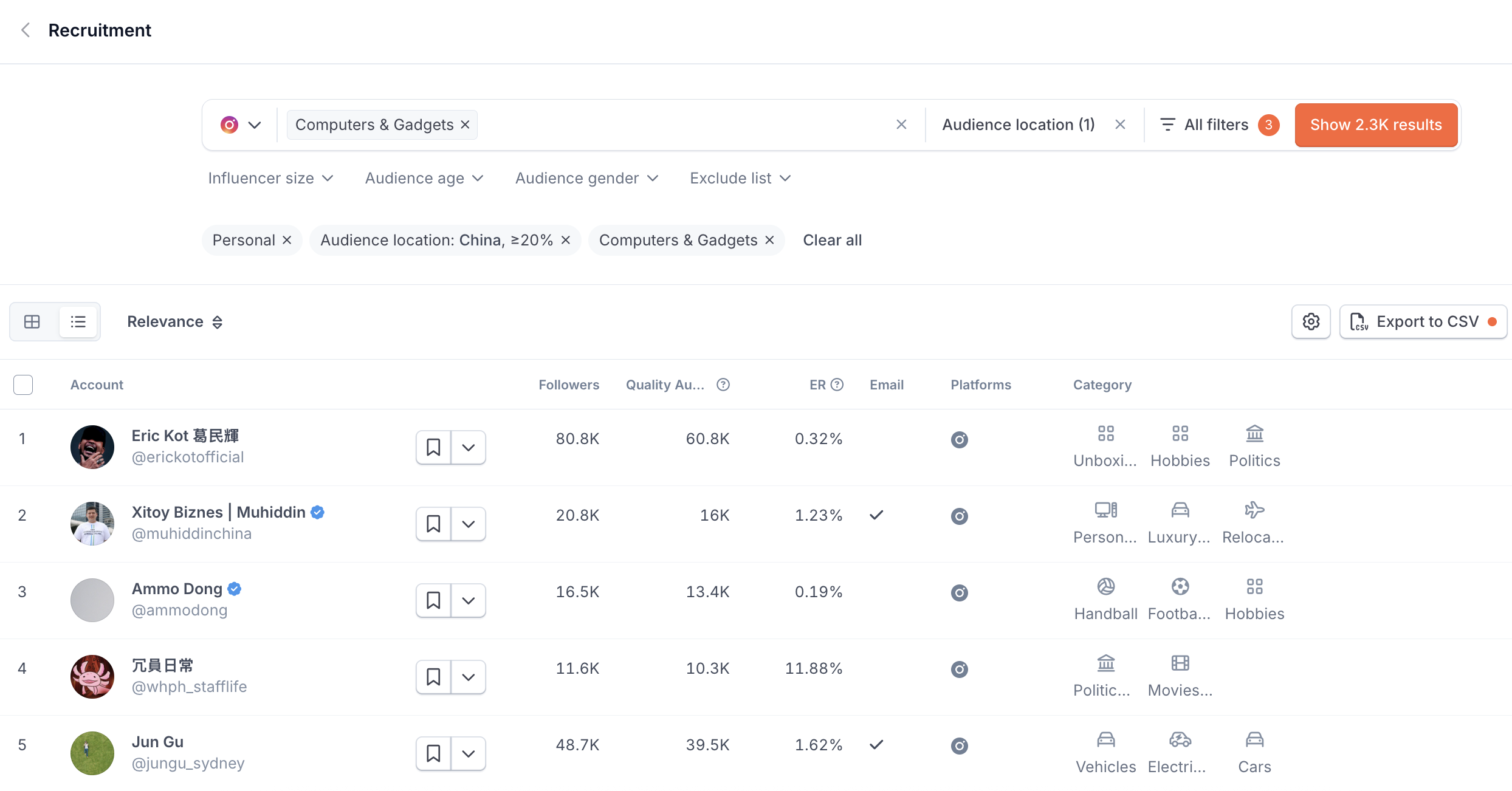Screen dimensions: 1512x791
Task: Open table settings gear icon
Action: [1311, 322]
